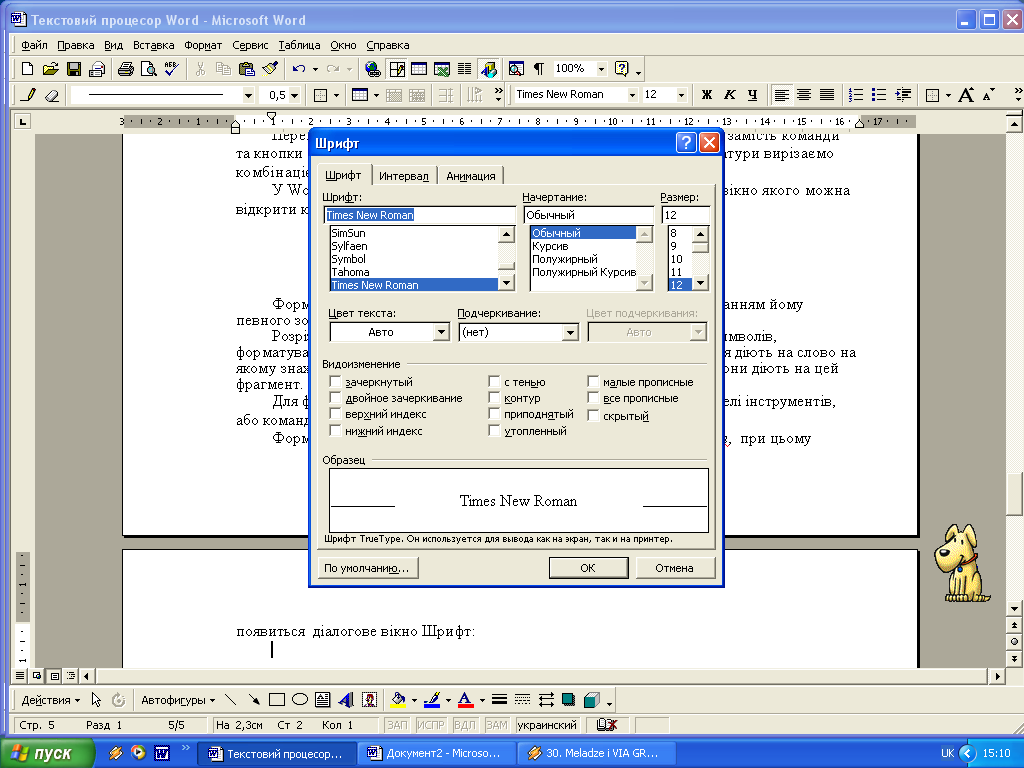Apply underline formatting (Ч)
The width and height of the screenshot is (1024, 768).
point(752,95)
